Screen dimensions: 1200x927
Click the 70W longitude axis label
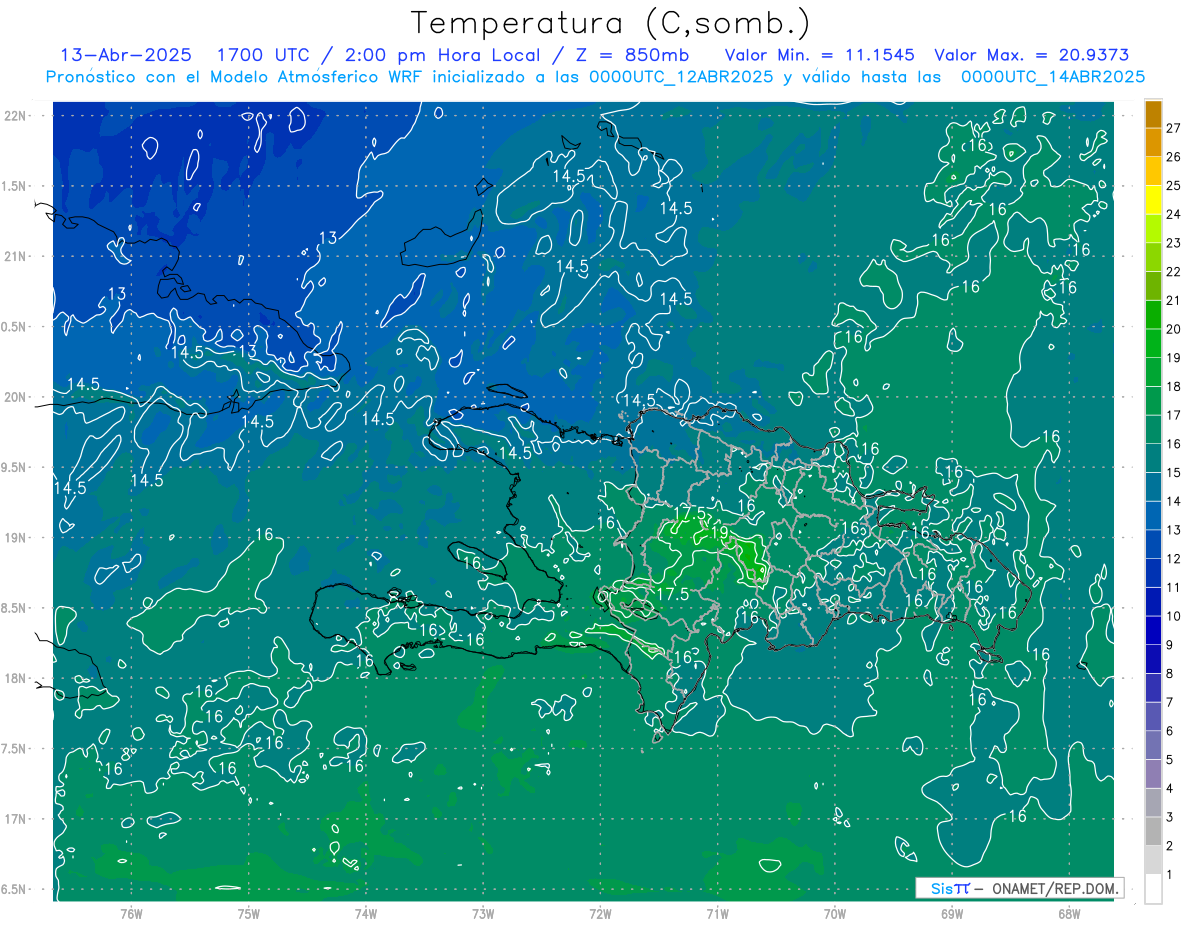point(834,913)
